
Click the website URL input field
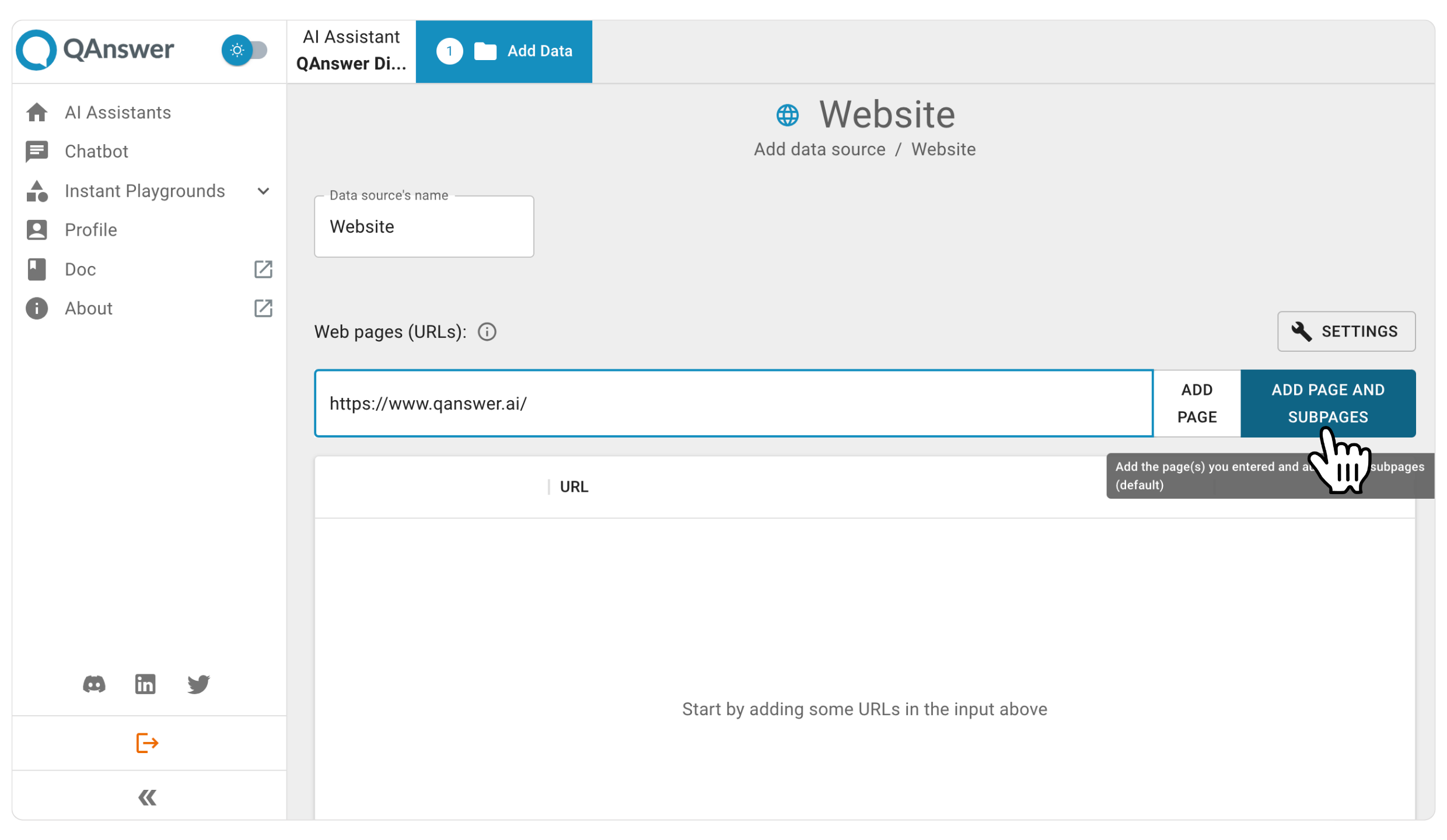pos(734,404)
